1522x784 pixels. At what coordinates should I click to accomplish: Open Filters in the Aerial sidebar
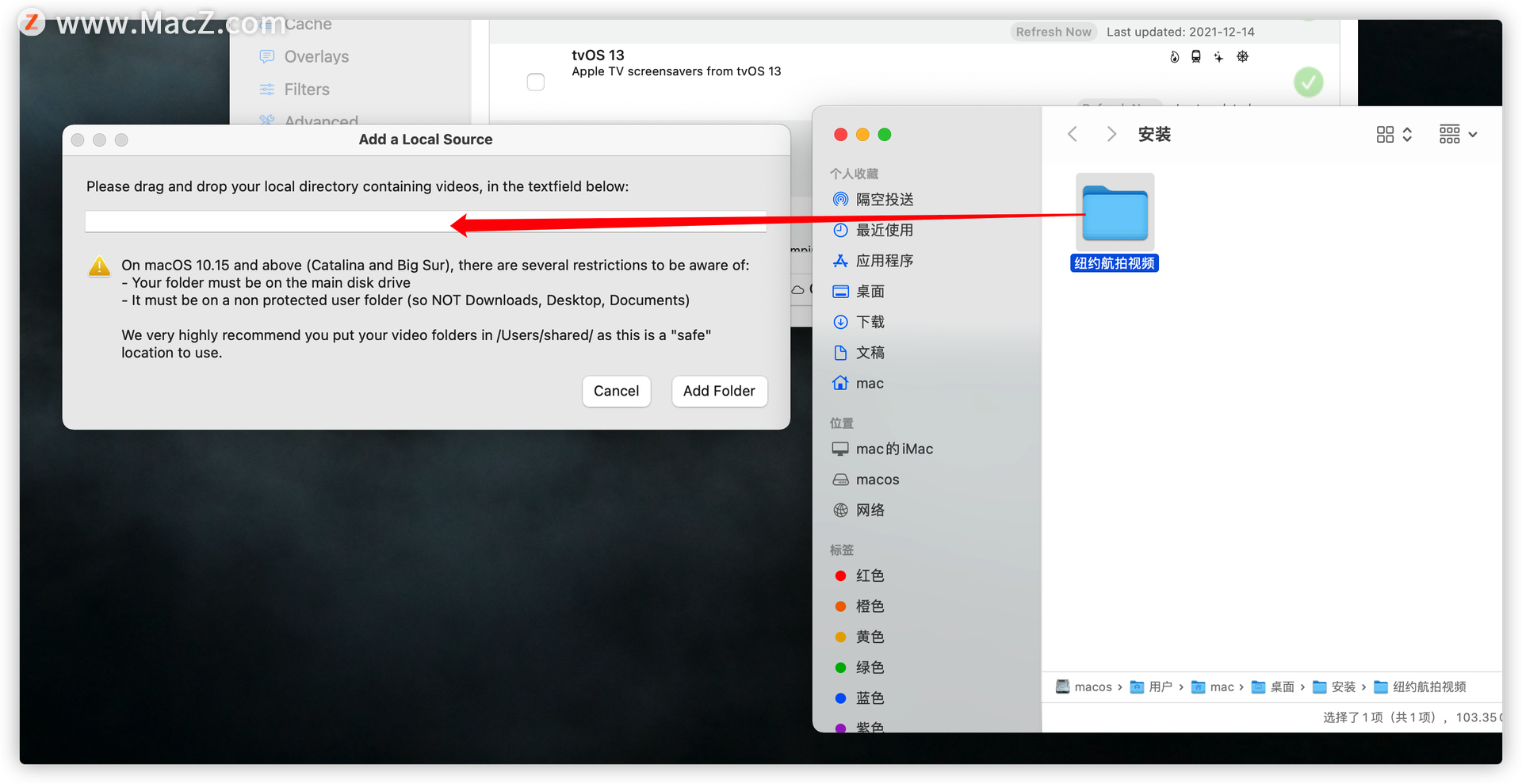[307, 90]
